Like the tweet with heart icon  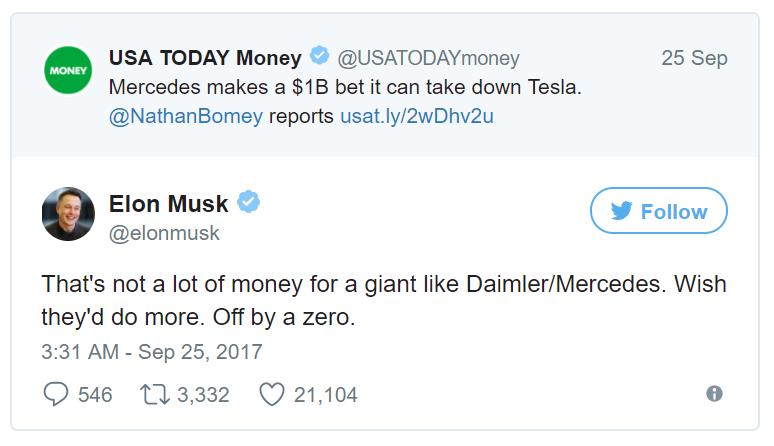pos(272,394)
